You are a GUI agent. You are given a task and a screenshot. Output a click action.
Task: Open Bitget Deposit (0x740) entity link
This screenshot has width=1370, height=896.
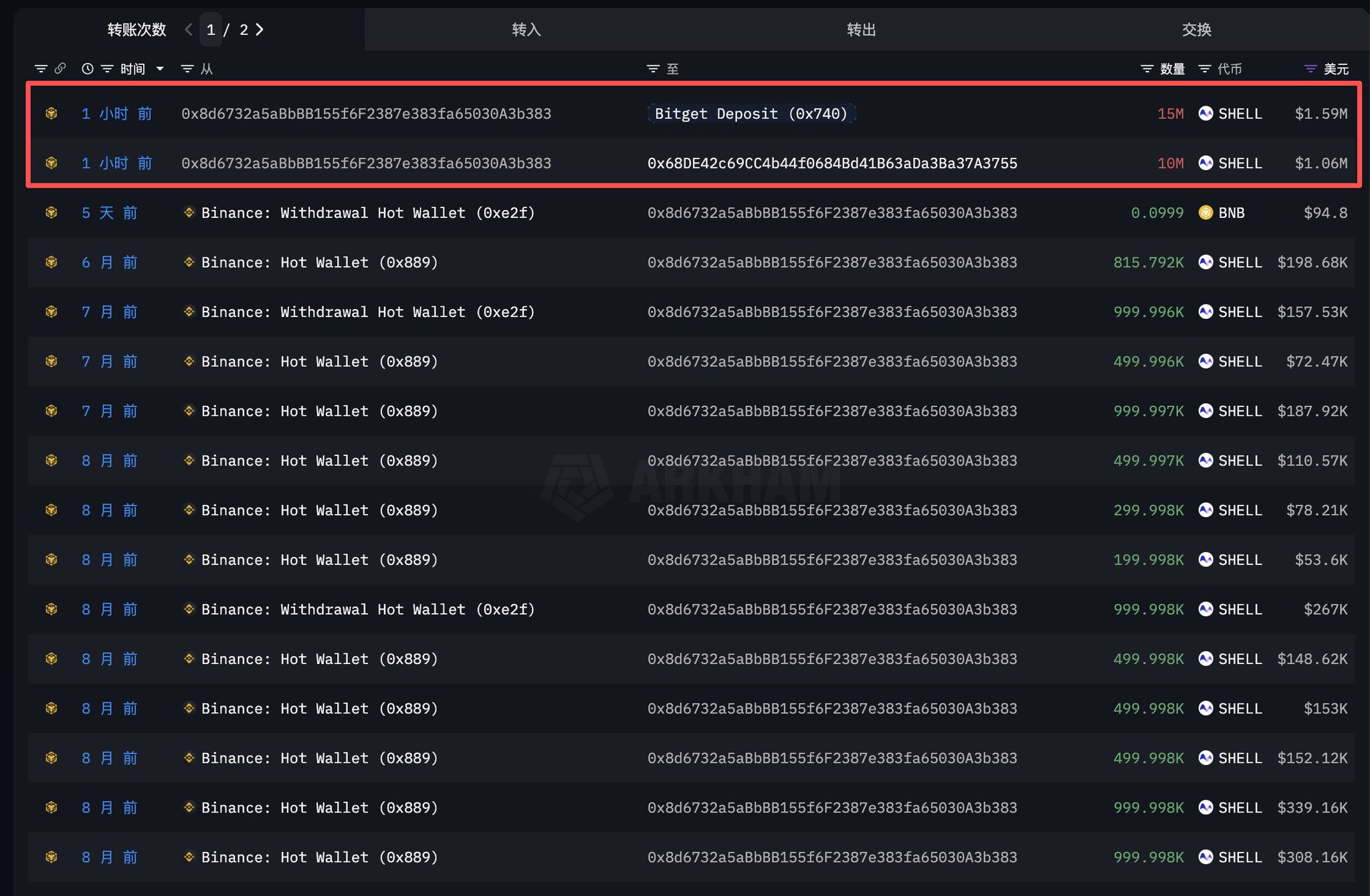(x=751, y=114)
